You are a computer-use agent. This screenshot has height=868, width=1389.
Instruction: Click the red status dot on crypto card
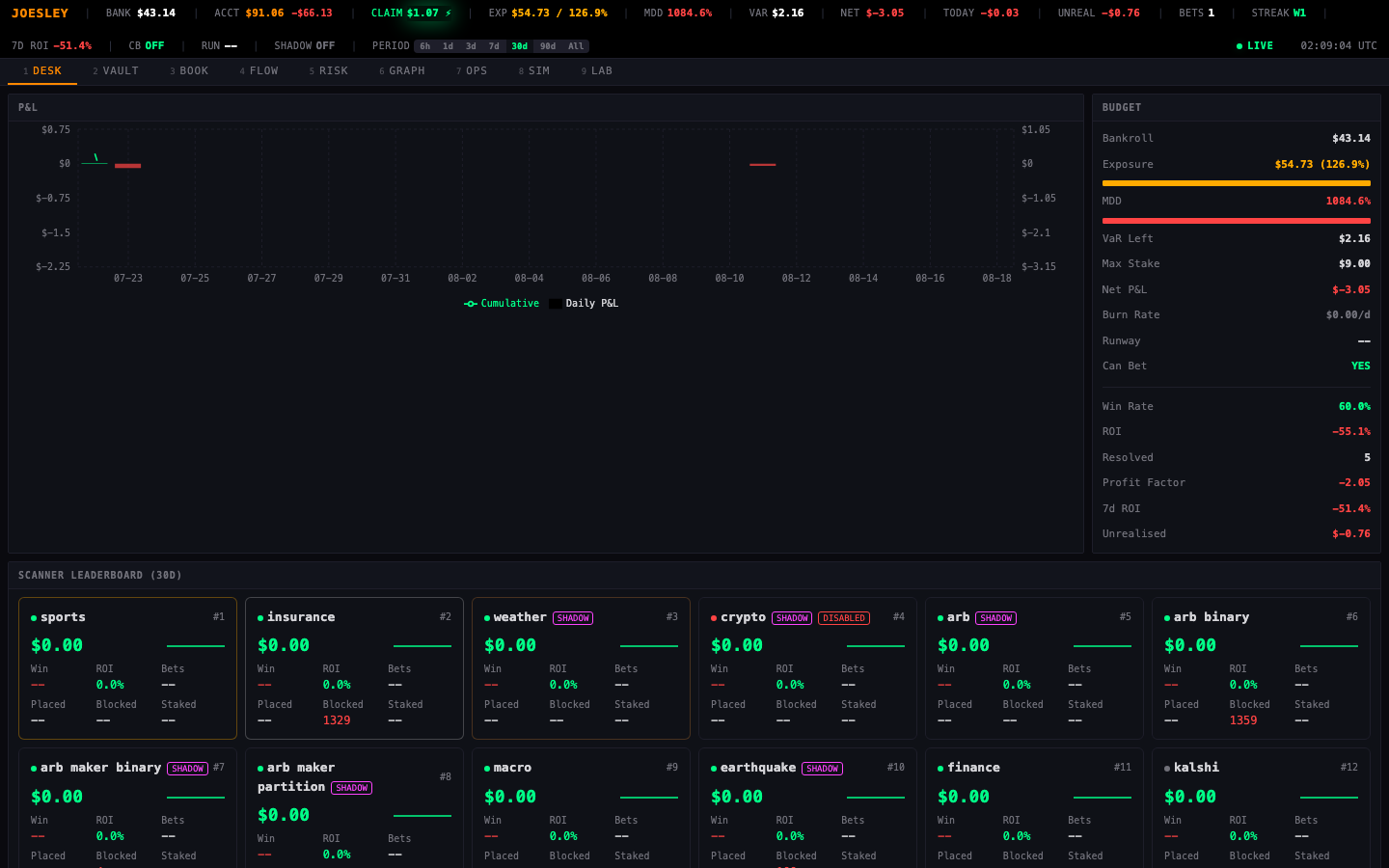pyautogui.click(x=714, y=618)
